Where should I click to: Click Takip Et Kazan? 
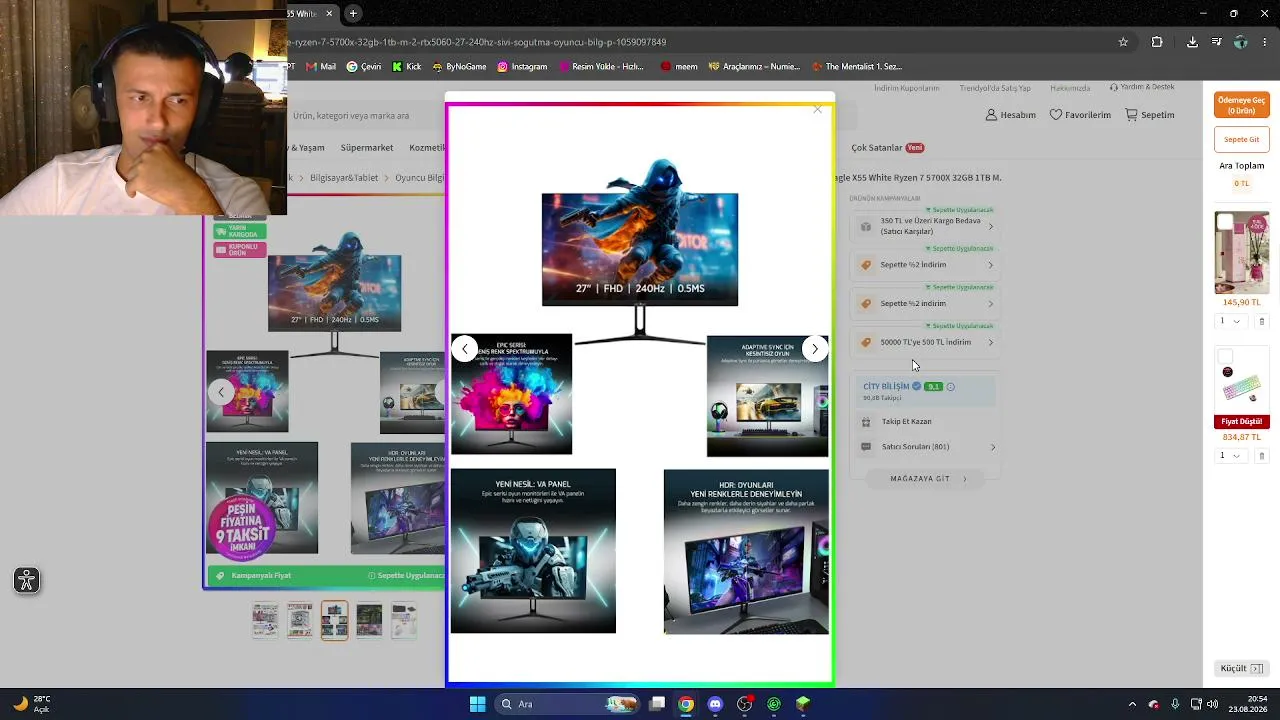[906, 422]
